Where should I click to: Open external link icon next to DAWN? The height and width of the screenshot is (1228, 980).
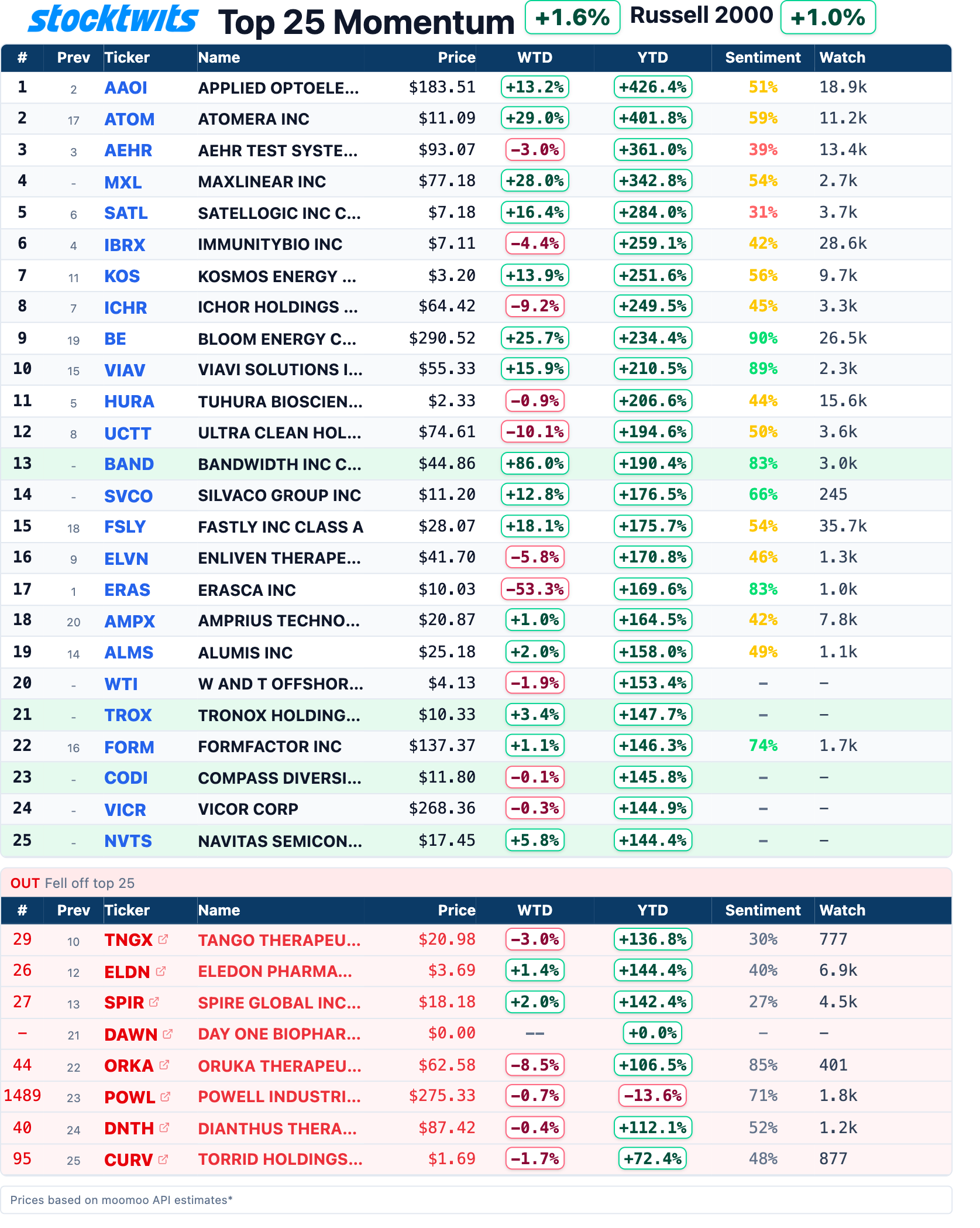[167, 1034]
